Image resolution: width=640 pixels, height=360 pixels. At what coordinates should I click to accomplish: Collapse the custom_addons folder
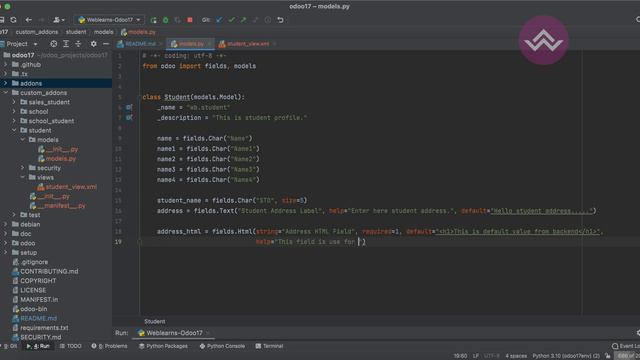click(5, 93)
